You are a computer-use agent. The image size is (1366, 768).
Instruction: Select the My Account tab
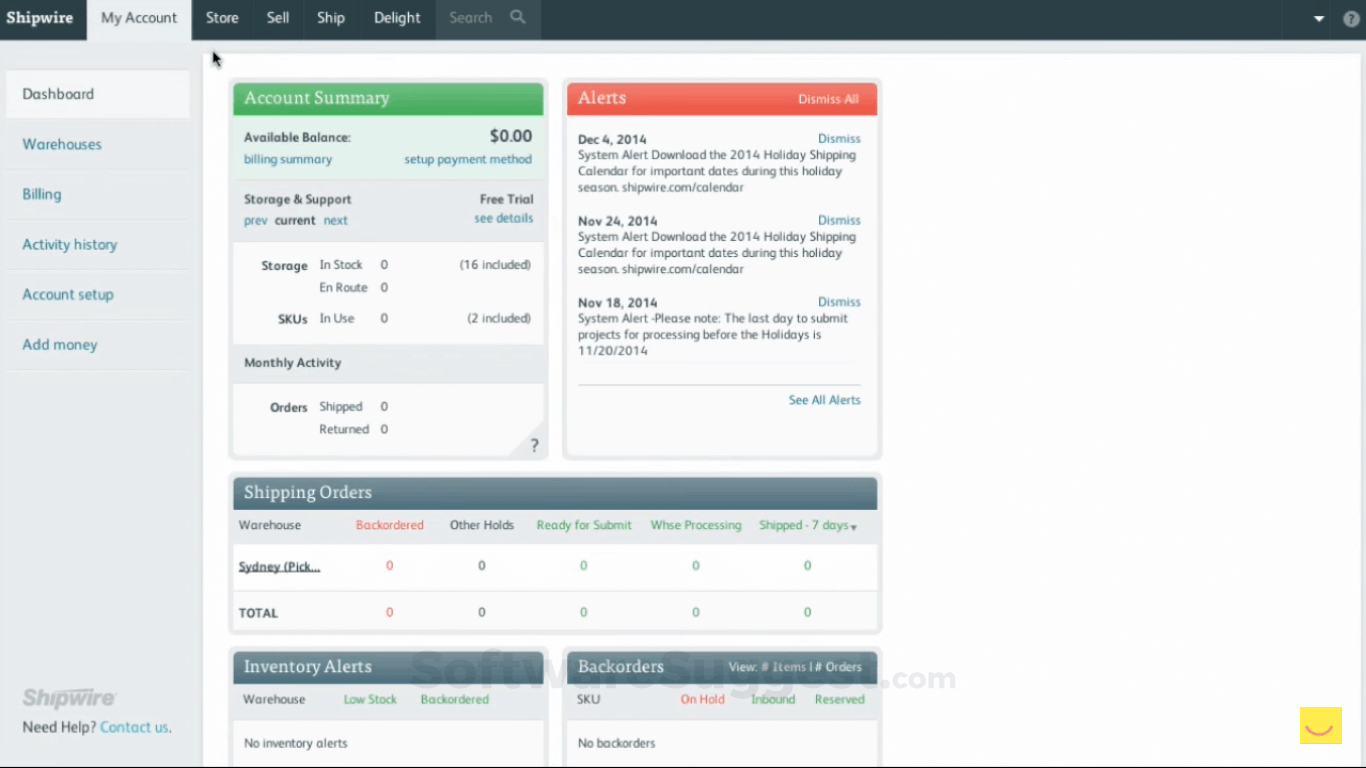(x=138, y=17)
